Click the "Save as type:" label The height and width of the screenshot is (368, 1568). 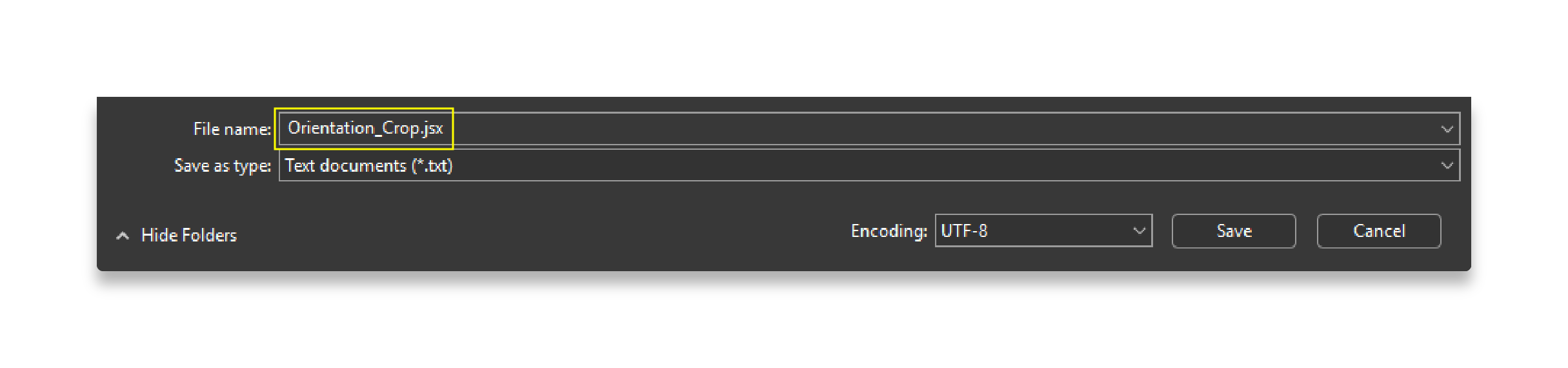222,166
